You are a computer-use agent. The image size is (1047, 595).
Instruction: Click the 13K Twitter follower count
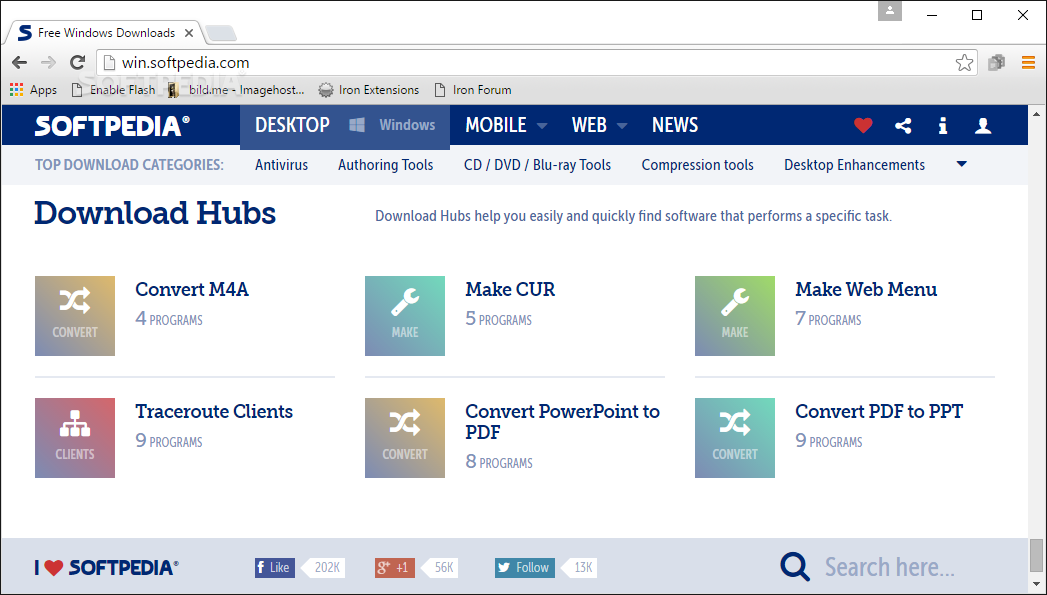point(579,568)
